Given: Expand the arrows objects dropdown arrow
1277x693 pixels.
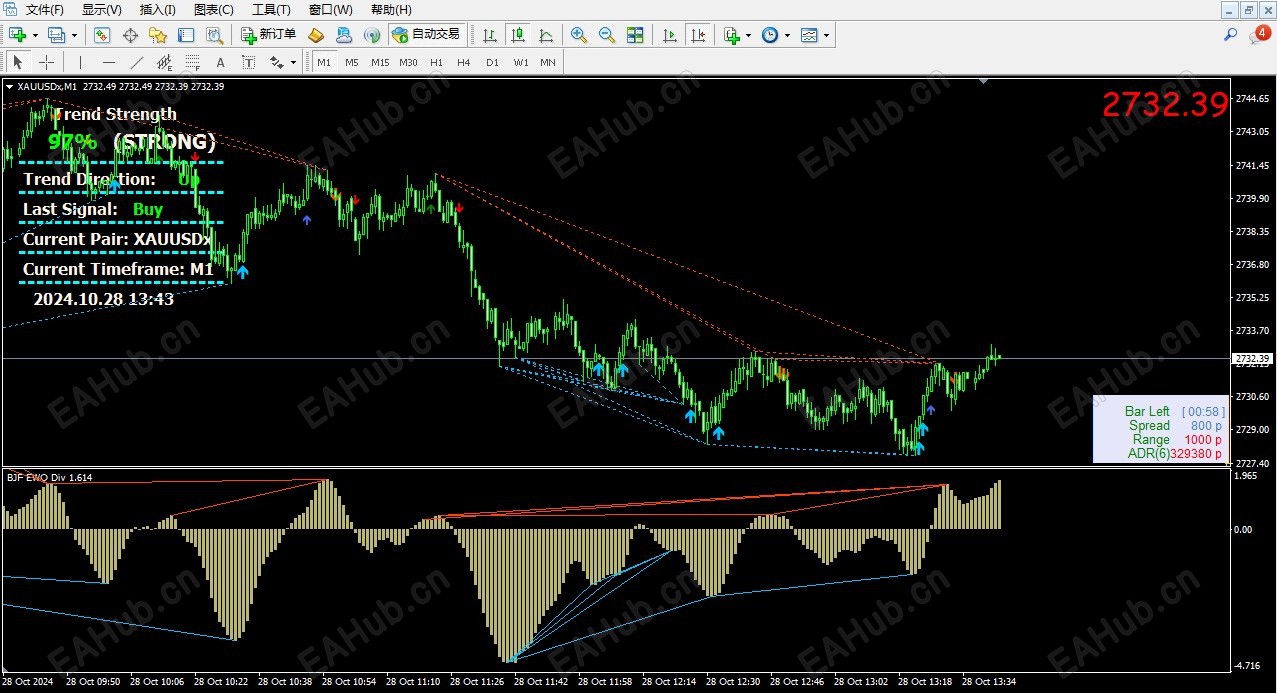Looking at the screenshot, I should point(293,62).
